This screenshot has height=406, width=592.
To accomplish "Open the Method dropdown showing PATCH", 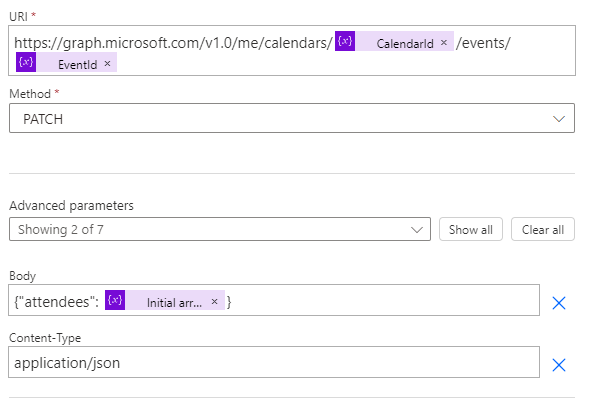I will (x=292, y=118).
